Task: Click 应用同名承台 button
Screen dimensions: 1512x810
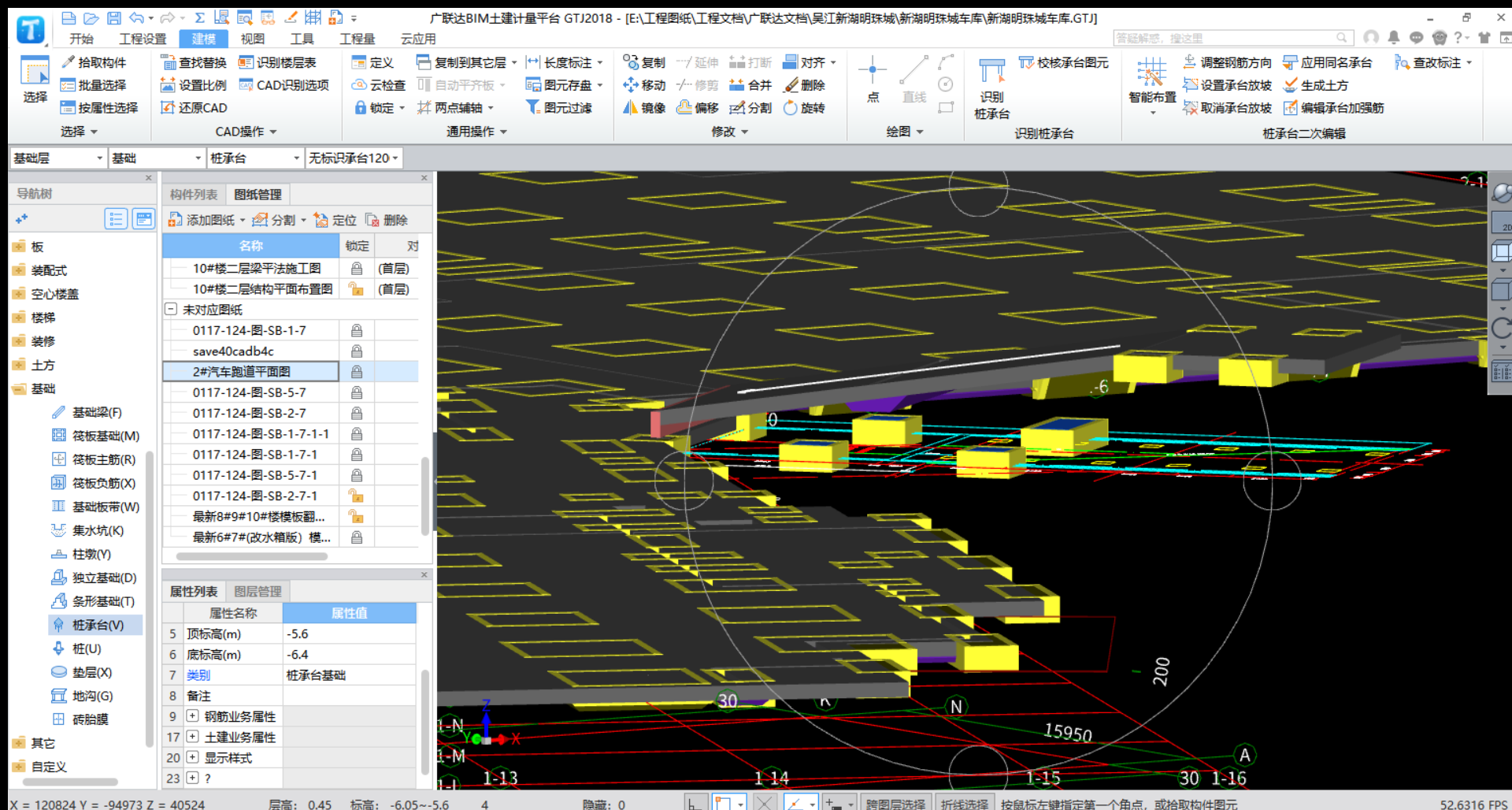Action: coord(1328,62)
